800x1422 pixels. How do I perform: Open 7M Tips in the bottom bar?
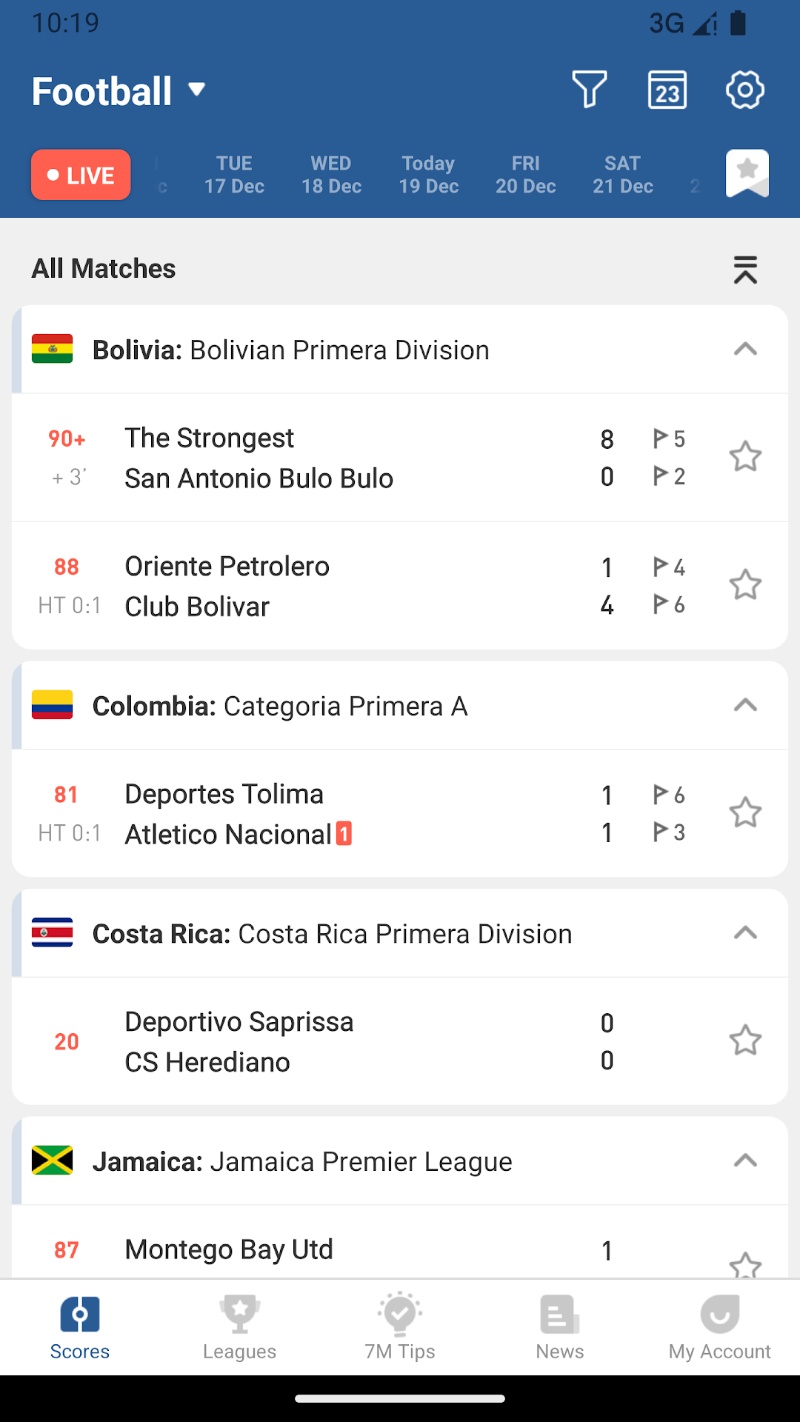[x=400, y=1327]
